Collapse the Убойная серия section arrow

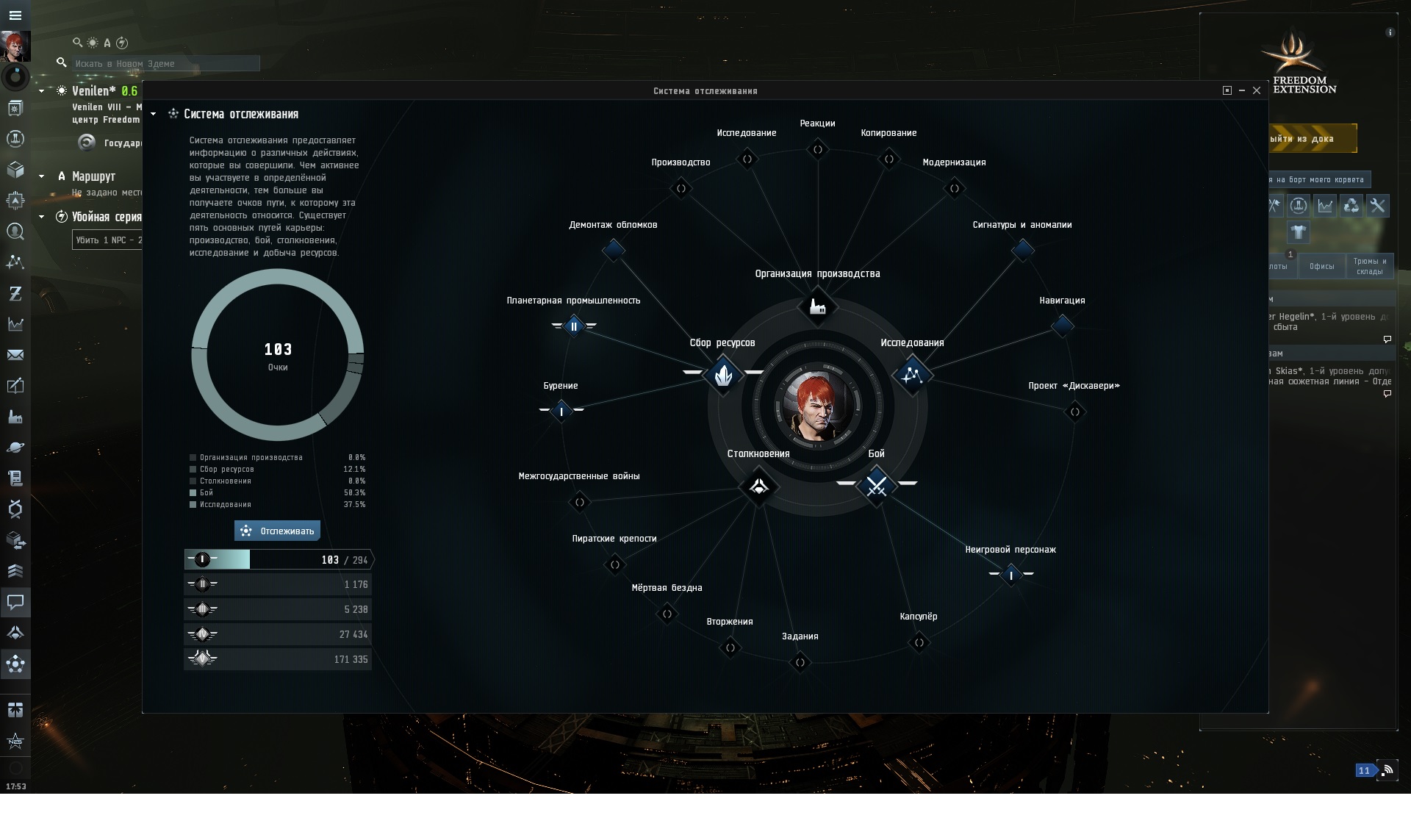(42, 217)
